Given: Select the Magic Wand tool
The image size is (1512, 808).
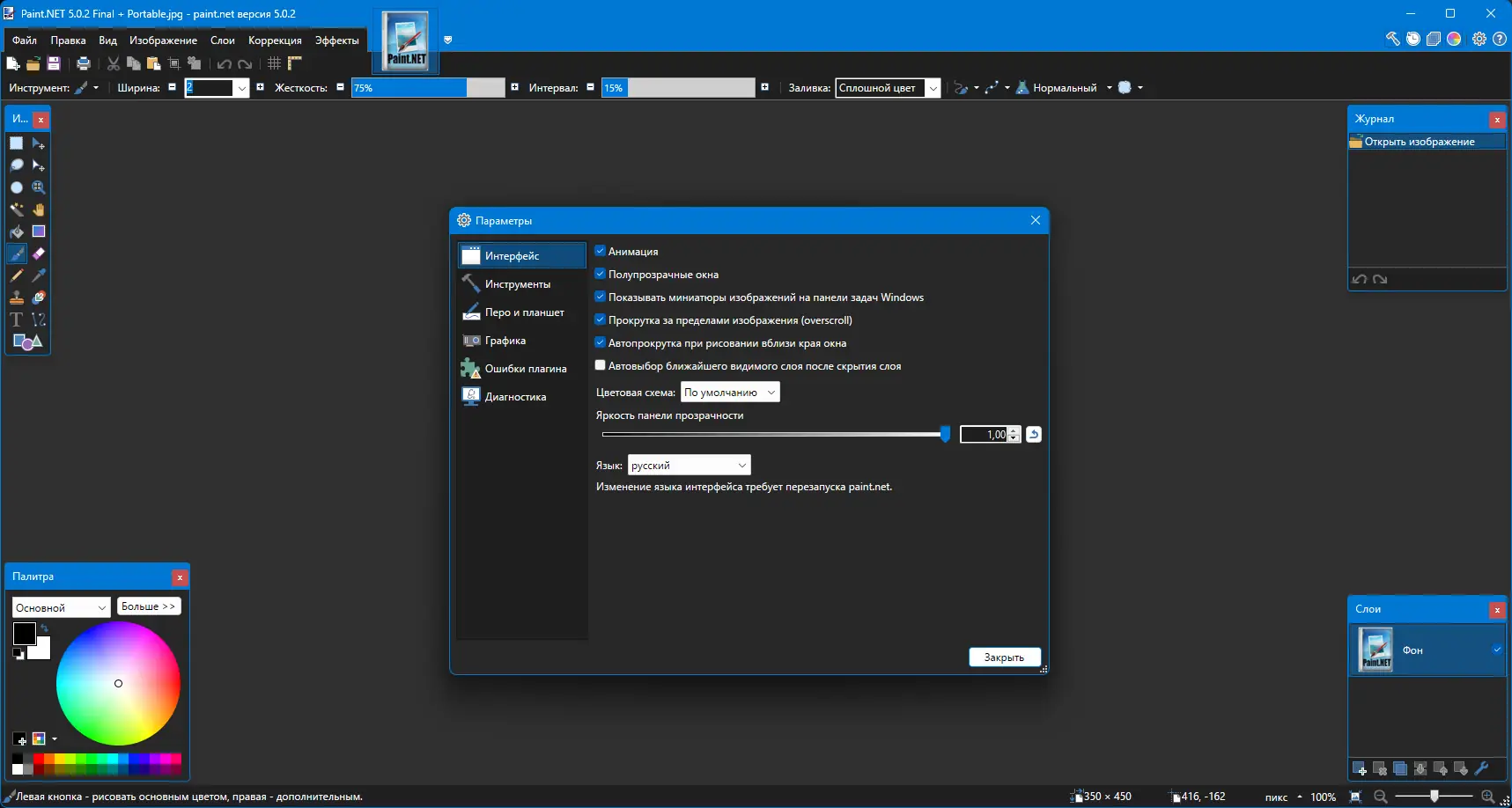Looking at the screenshot, I should click(17, 209).
